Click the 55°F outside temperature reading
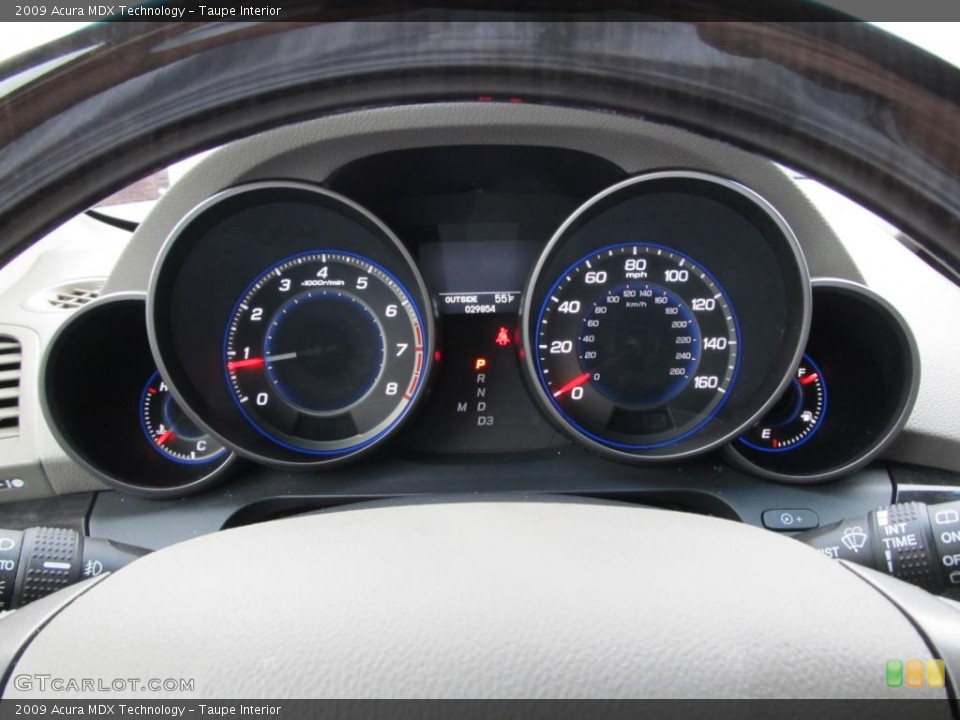 504,299
